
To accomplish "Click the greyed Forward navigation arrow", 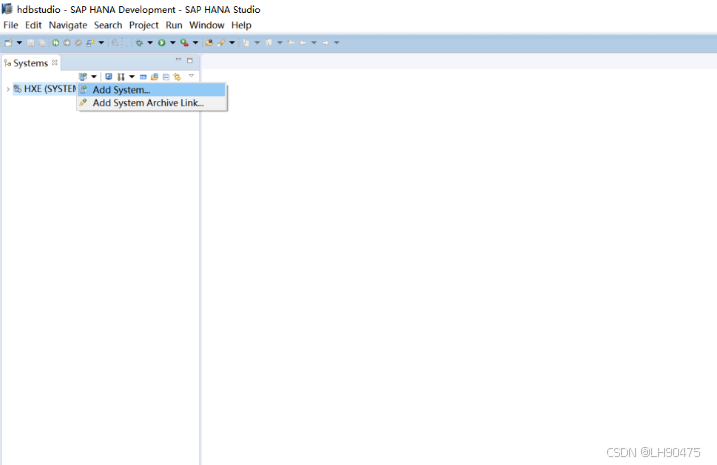I will point(325,43).
